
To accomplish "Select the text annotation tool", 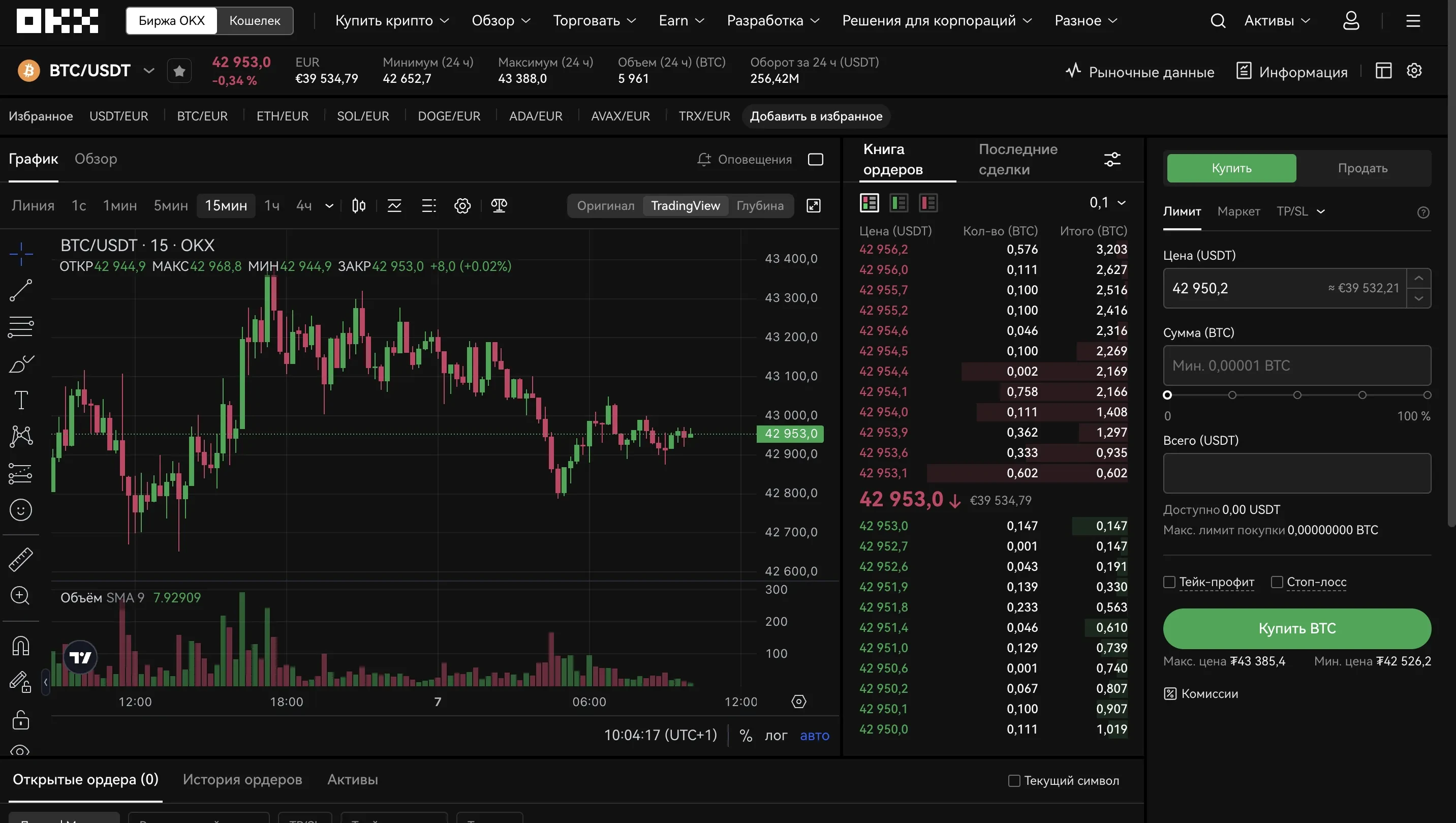I will [21, 400].
